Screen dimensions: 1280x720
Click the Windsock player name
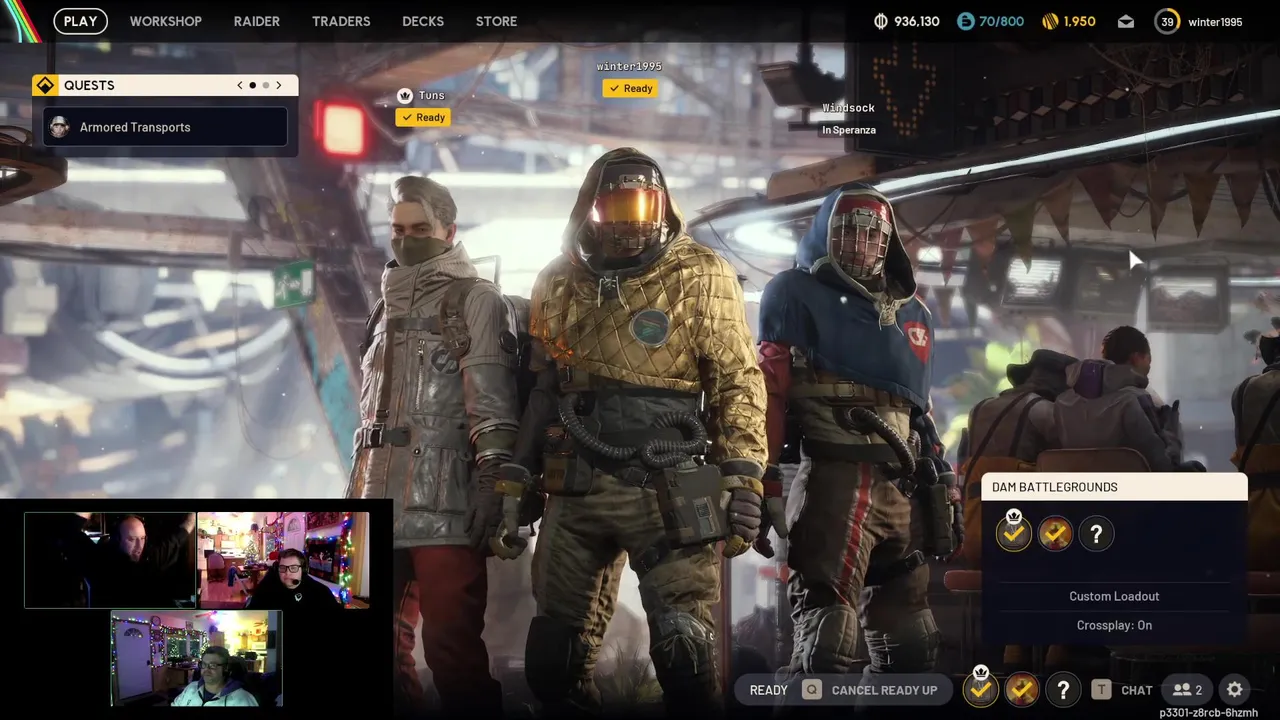tap(848, 108)
